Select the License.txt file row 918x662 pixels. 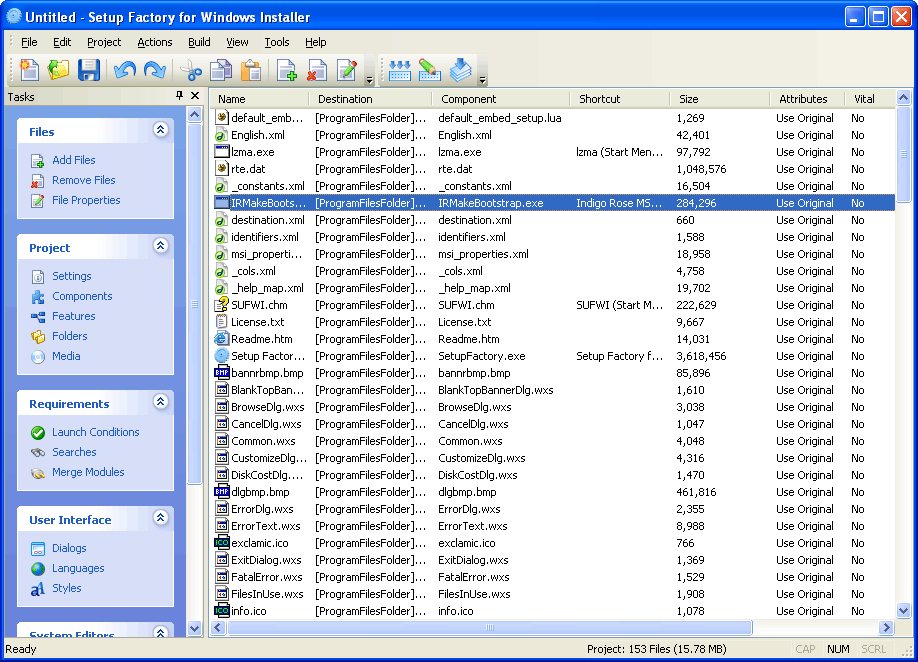553,322
